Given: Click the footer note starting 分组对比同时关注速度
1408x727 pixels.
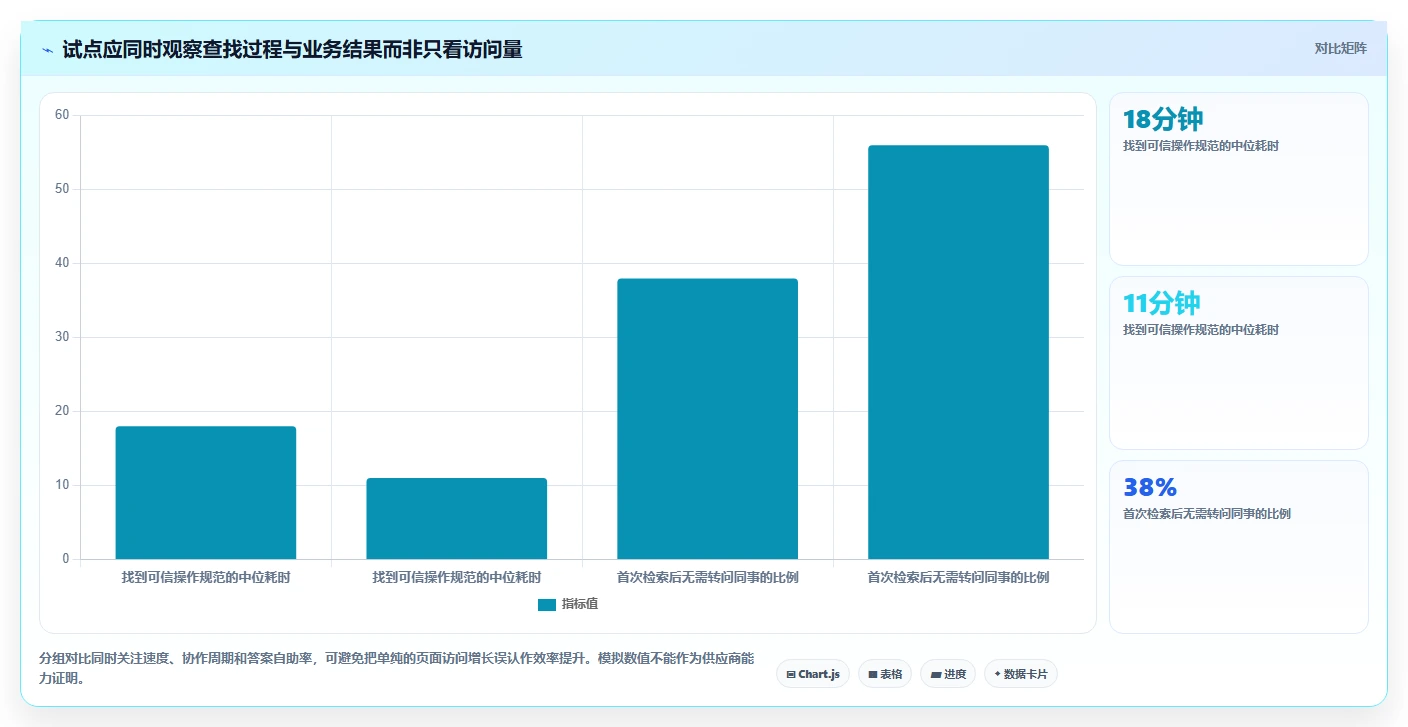Looking at the screenshot, I should click(x=397, y=669).
